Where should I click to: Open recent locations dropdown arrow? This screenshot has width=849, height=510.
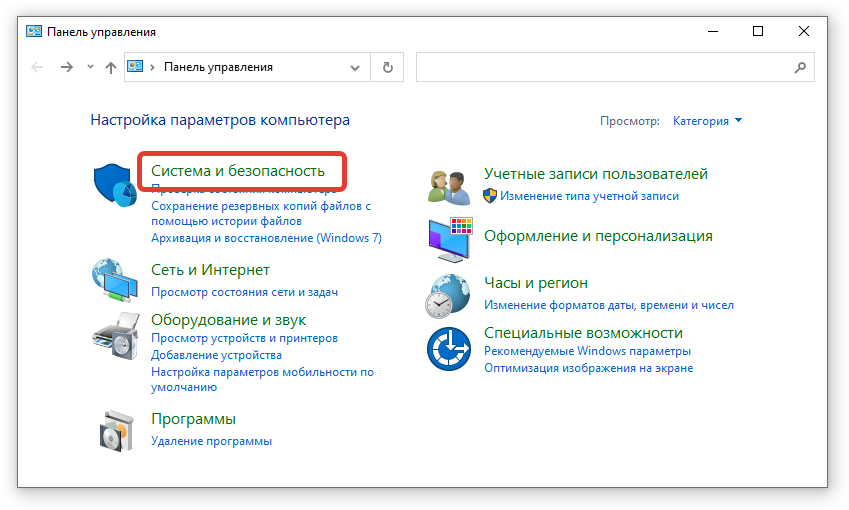click(x=90, y=67)
